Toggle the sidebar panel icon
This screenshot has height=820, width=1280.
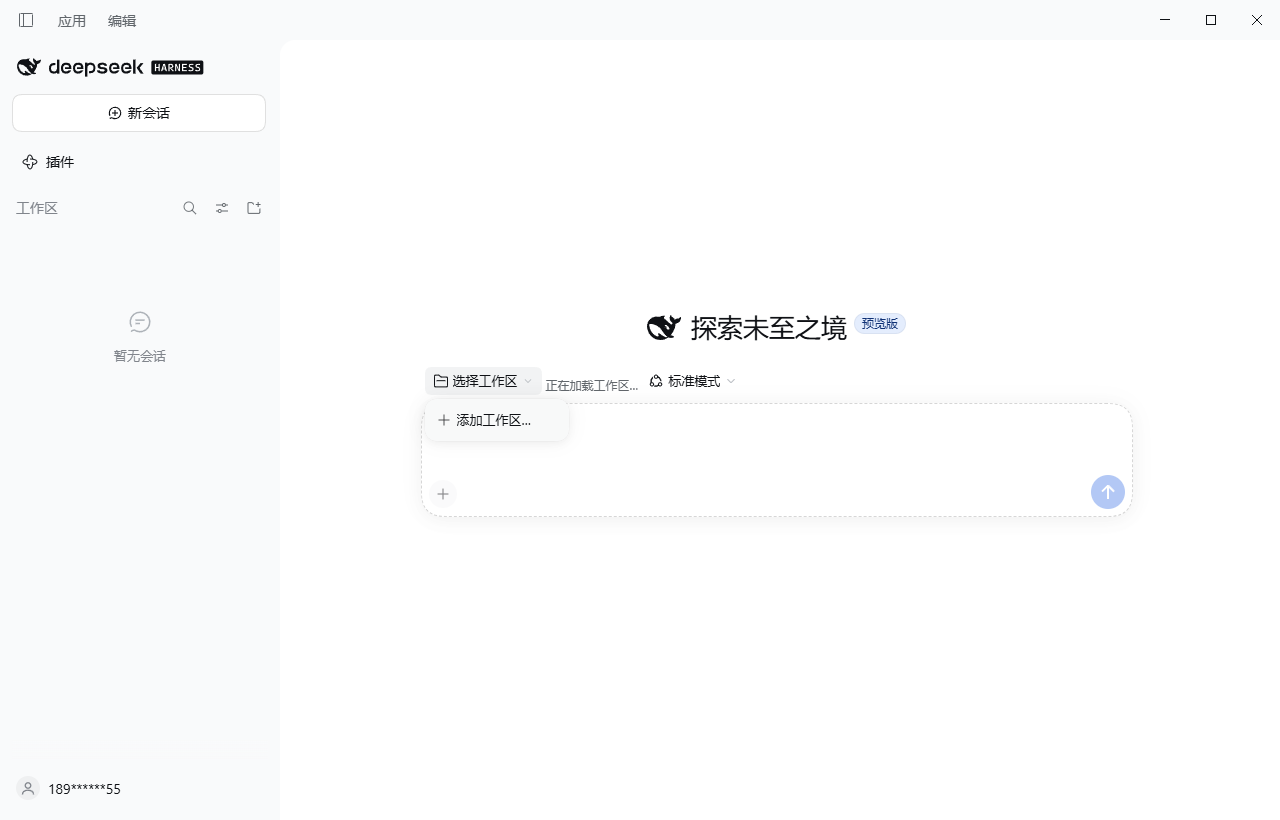click(x=26, y=20)
